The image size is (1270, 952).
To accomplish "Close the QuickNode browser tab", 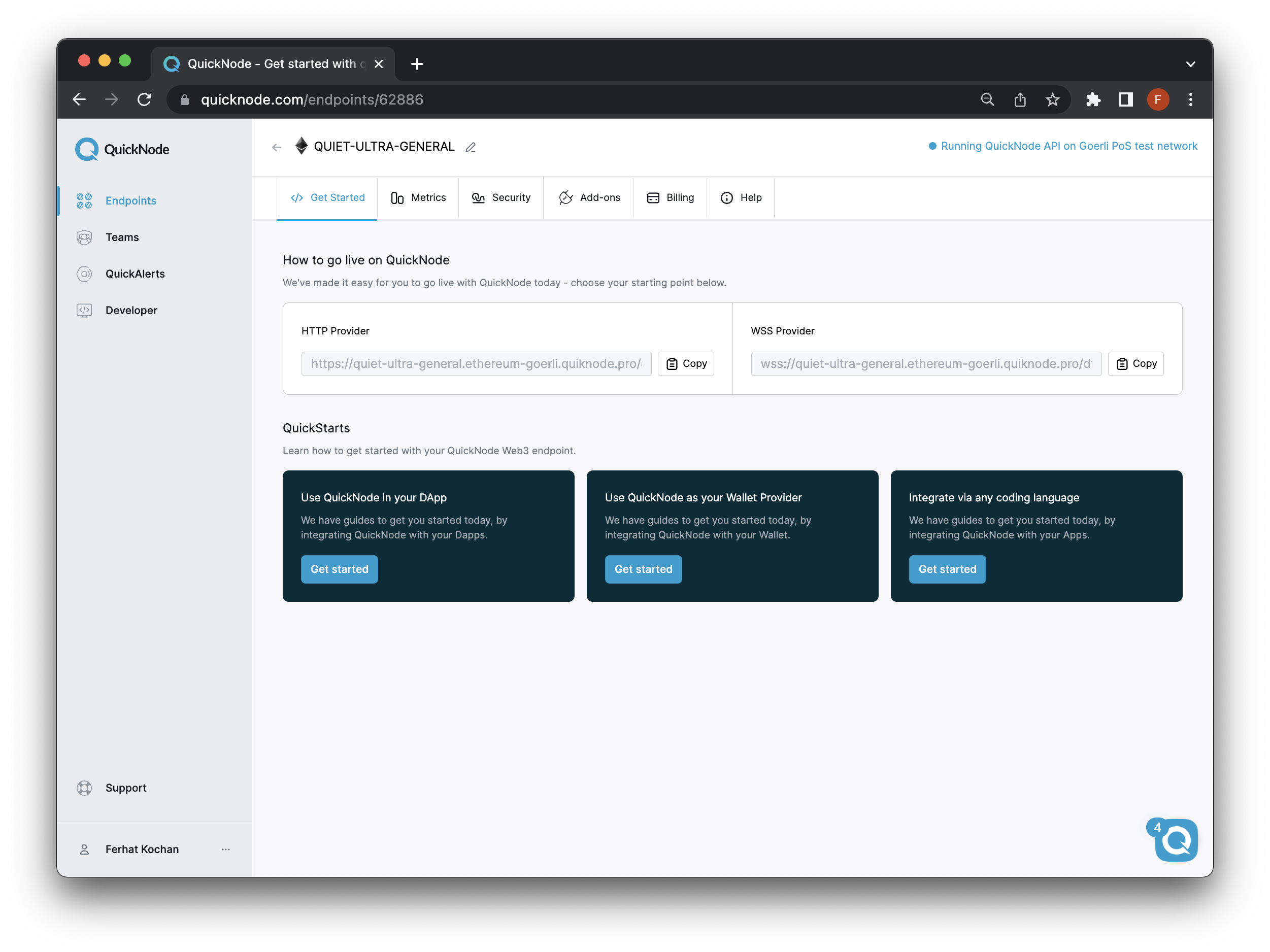I will tap(378, 64).
